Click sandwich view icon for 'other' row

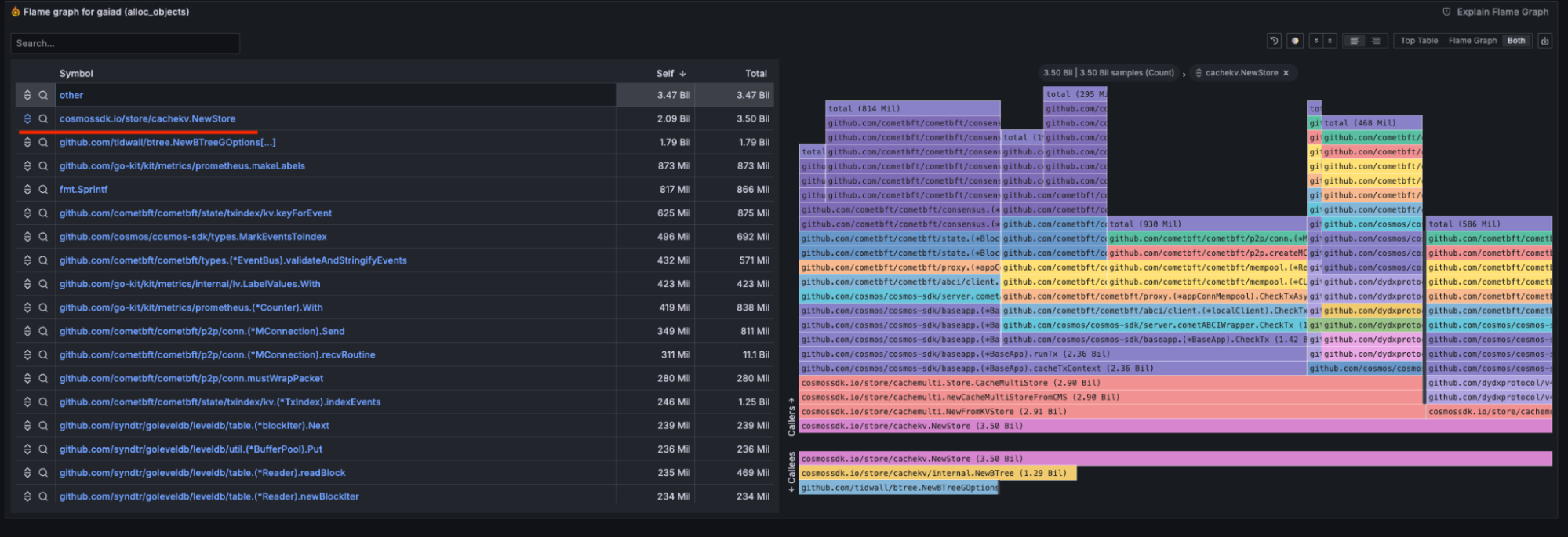click(x=27, y=95)
